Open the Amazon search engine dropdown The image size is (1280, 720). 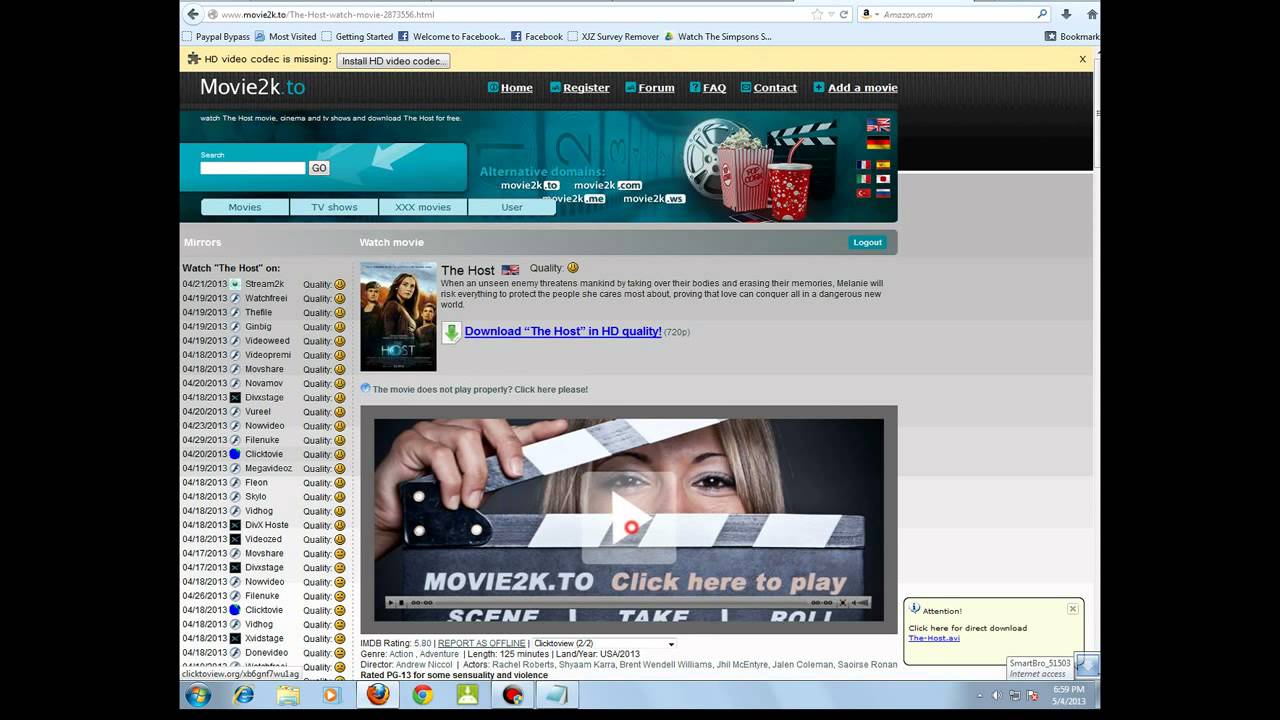pyautogui.click(x=869, y=14)
